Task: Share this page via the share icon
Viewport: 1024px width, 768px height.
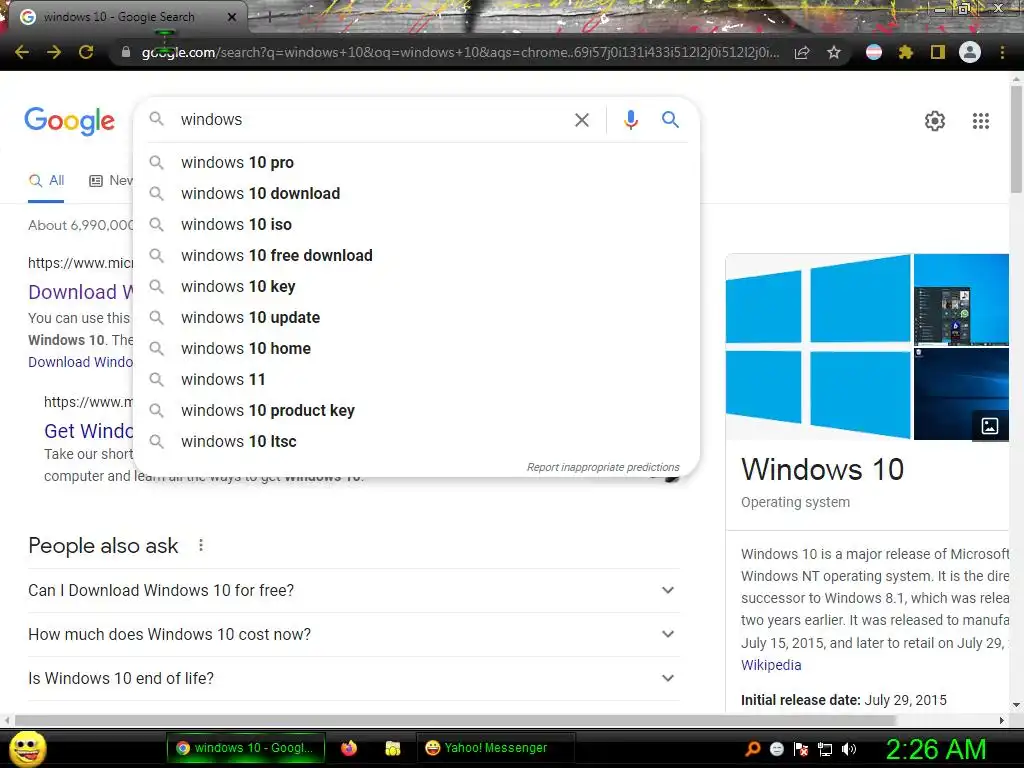Action: tap(802, 52)
